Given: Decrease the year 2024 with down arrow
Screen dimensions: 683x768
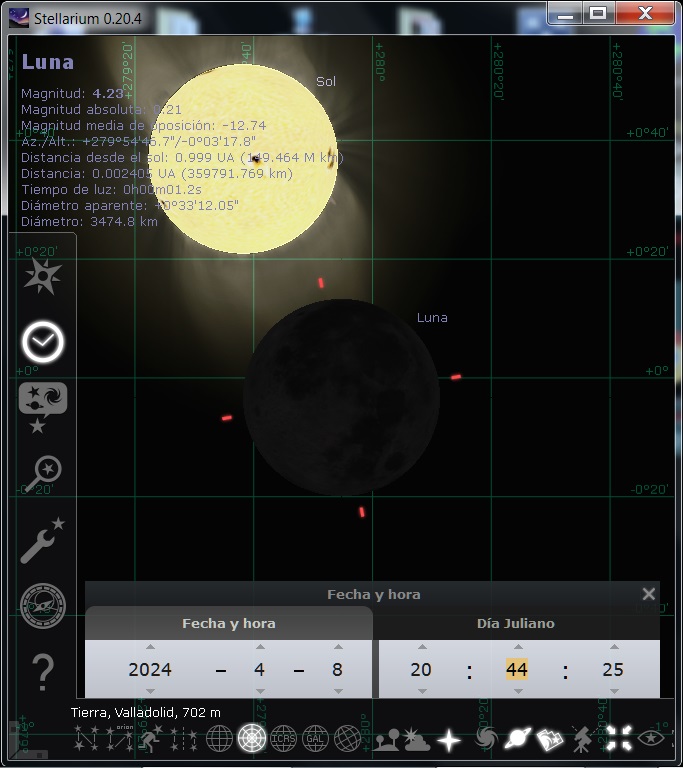Looking at the screenshot, I should pyautogui.click(x=150, y=691).
